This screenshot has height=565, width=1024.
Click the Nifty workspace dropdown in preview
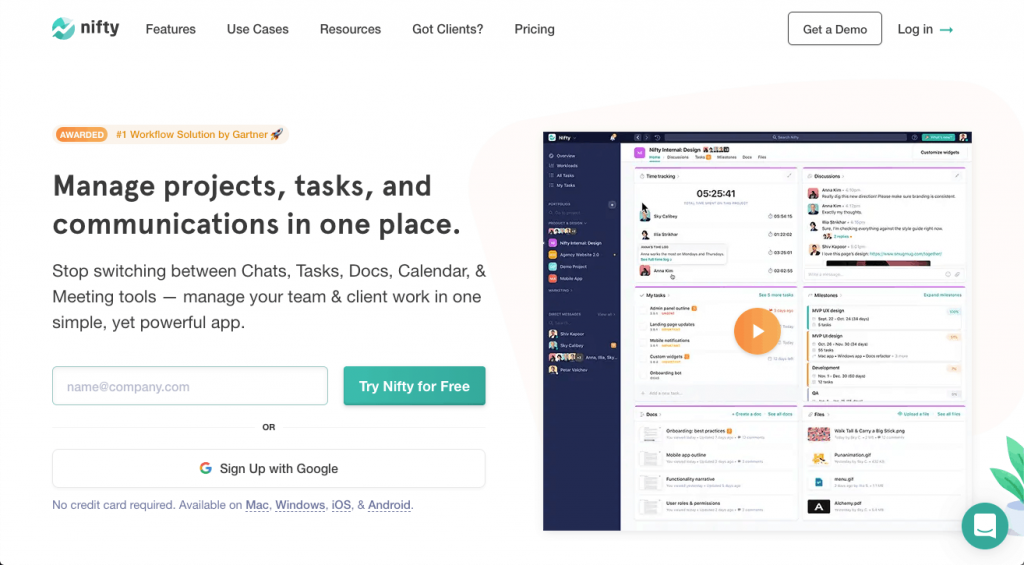click(562, 138)
